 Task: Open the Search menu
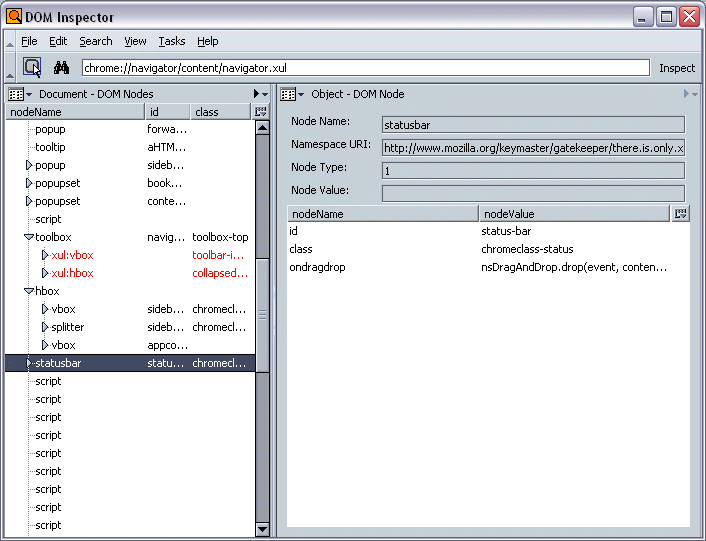(96, 41)
